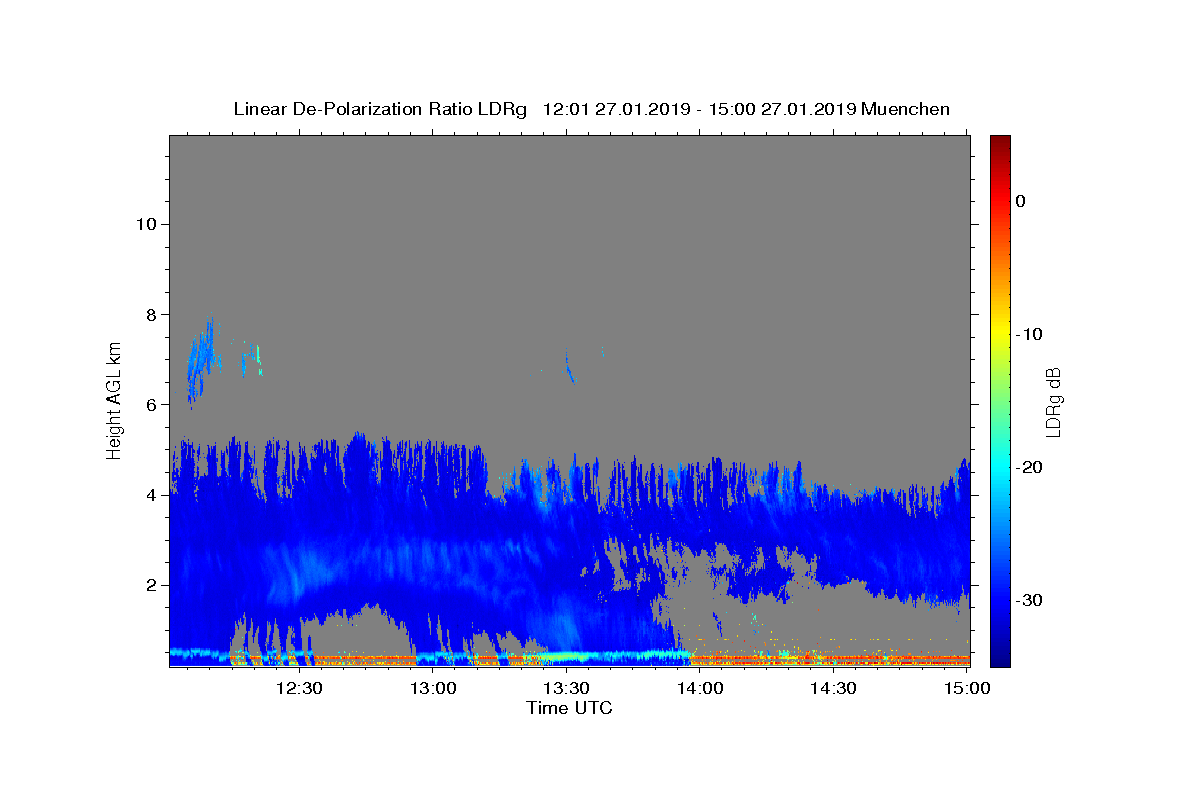Image resolution: width=1200 pixels, height=800 pixels.
Task: Click the colorbar value -10
Action: click(1030, 334)
